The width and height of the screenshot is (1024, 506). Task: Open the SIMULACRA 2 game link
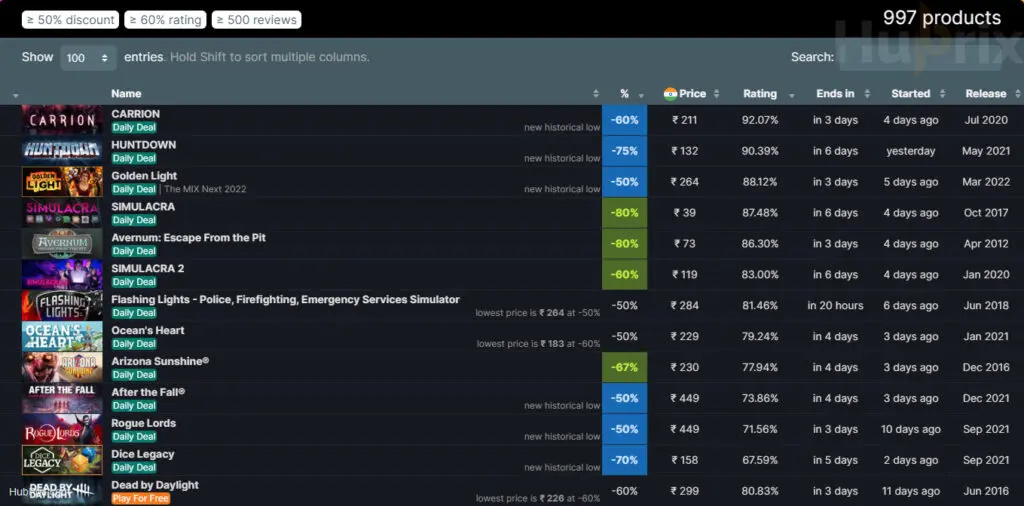click(x=148, y=269)
